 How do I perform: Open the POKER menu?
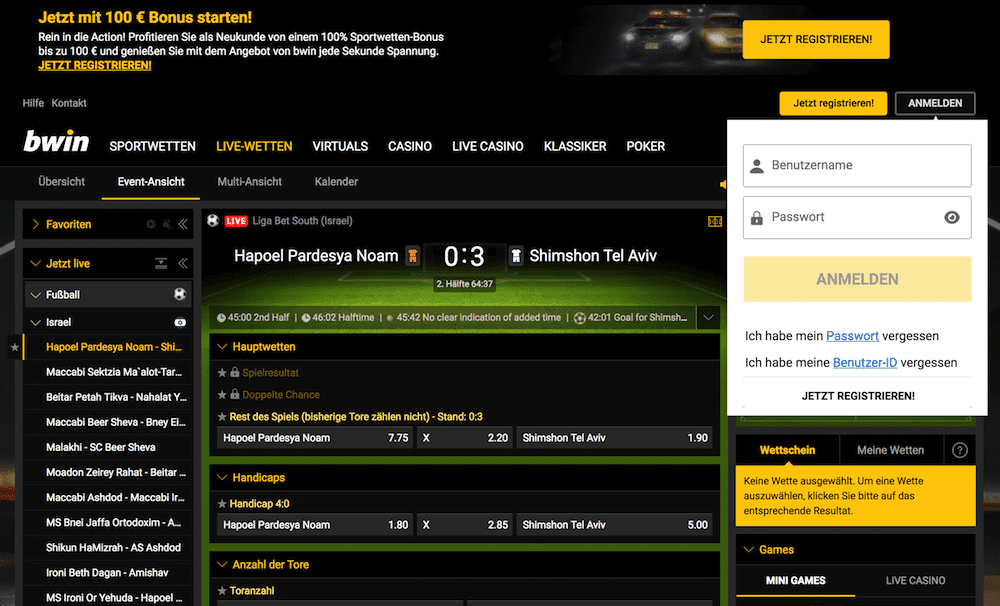pos(645,146)
